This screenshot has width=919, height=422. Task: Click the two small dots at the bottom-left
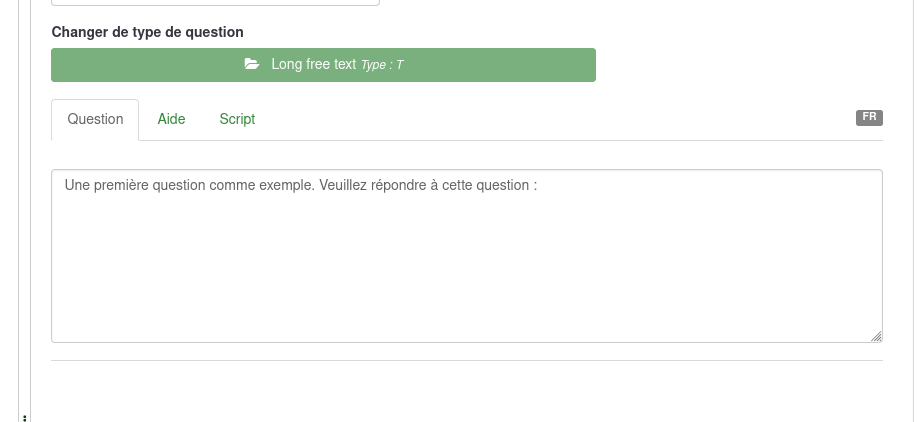[25, 417]
